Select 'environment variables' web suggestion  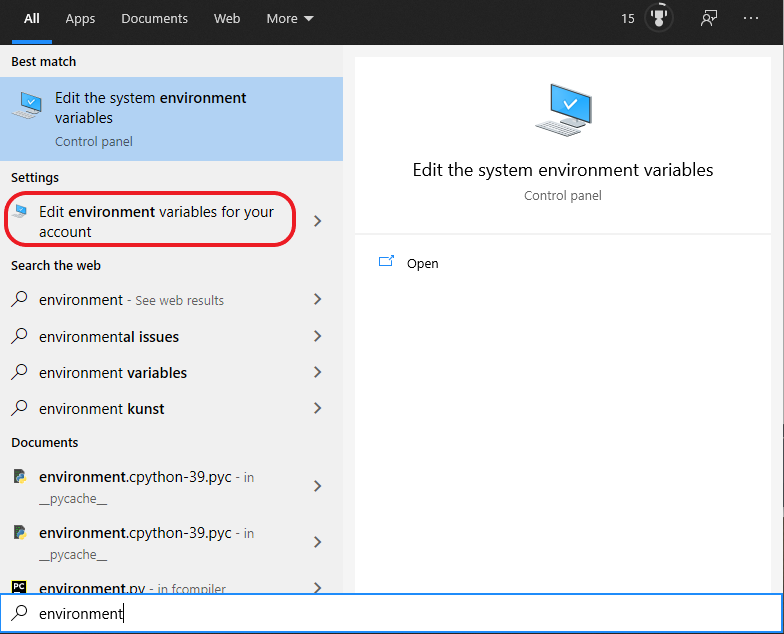(113, 372)
